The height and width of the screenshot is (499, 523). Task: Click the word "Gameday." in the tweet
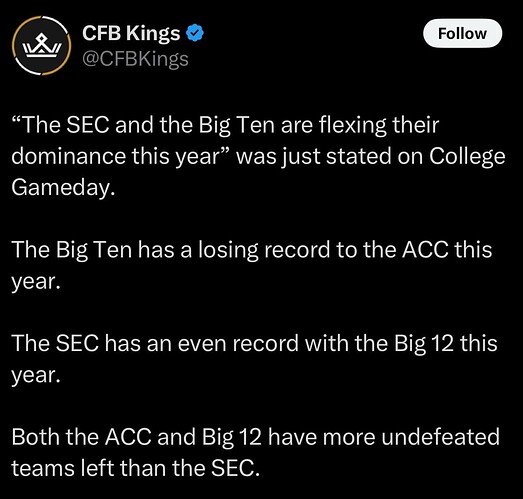tap(63, 188)
